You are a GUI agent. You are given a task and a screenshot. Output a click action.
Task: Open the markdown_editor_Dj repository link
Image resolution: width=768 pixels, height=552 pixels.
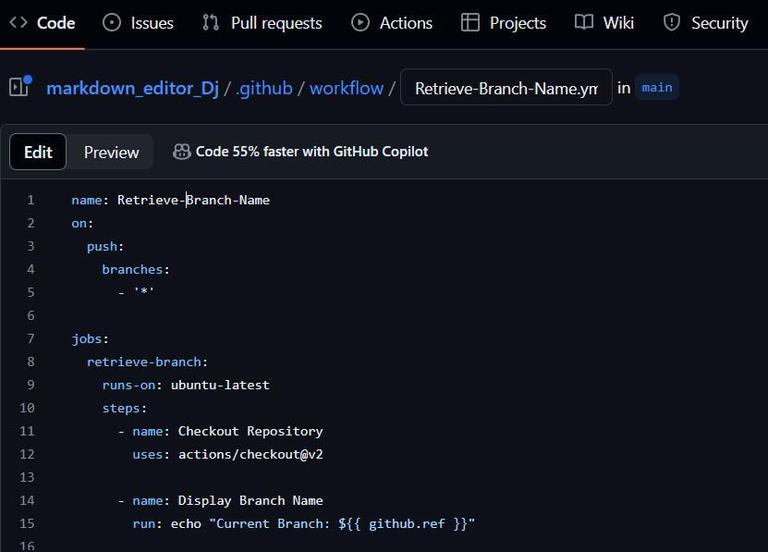pyautogui.click(x=132, y=88)
